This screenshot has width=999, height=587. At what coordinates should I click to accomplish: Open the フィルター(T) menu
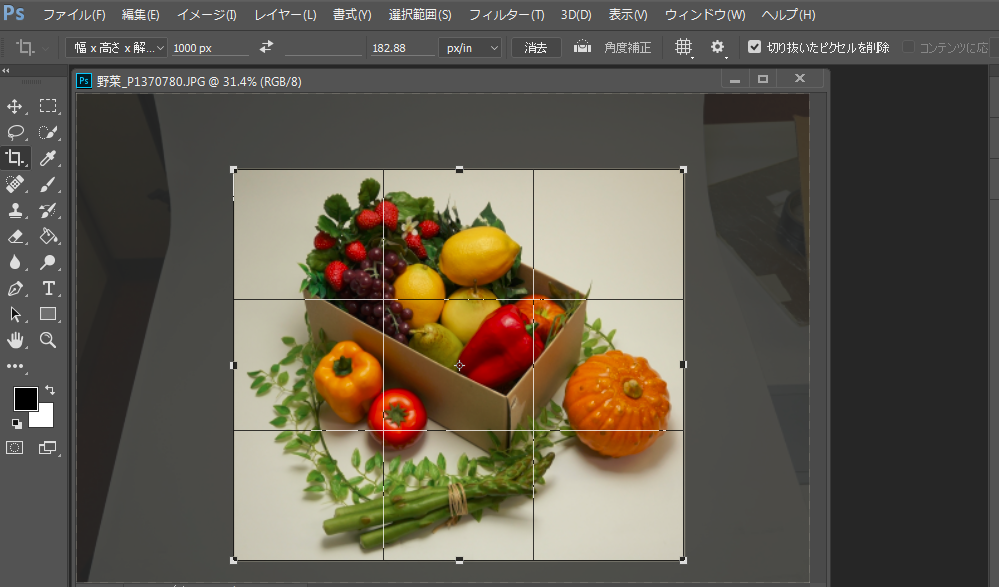507,14
